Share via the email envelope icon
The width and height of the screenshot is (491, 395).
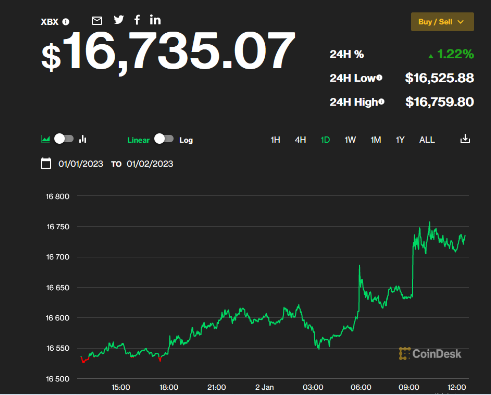click(97, 21)
